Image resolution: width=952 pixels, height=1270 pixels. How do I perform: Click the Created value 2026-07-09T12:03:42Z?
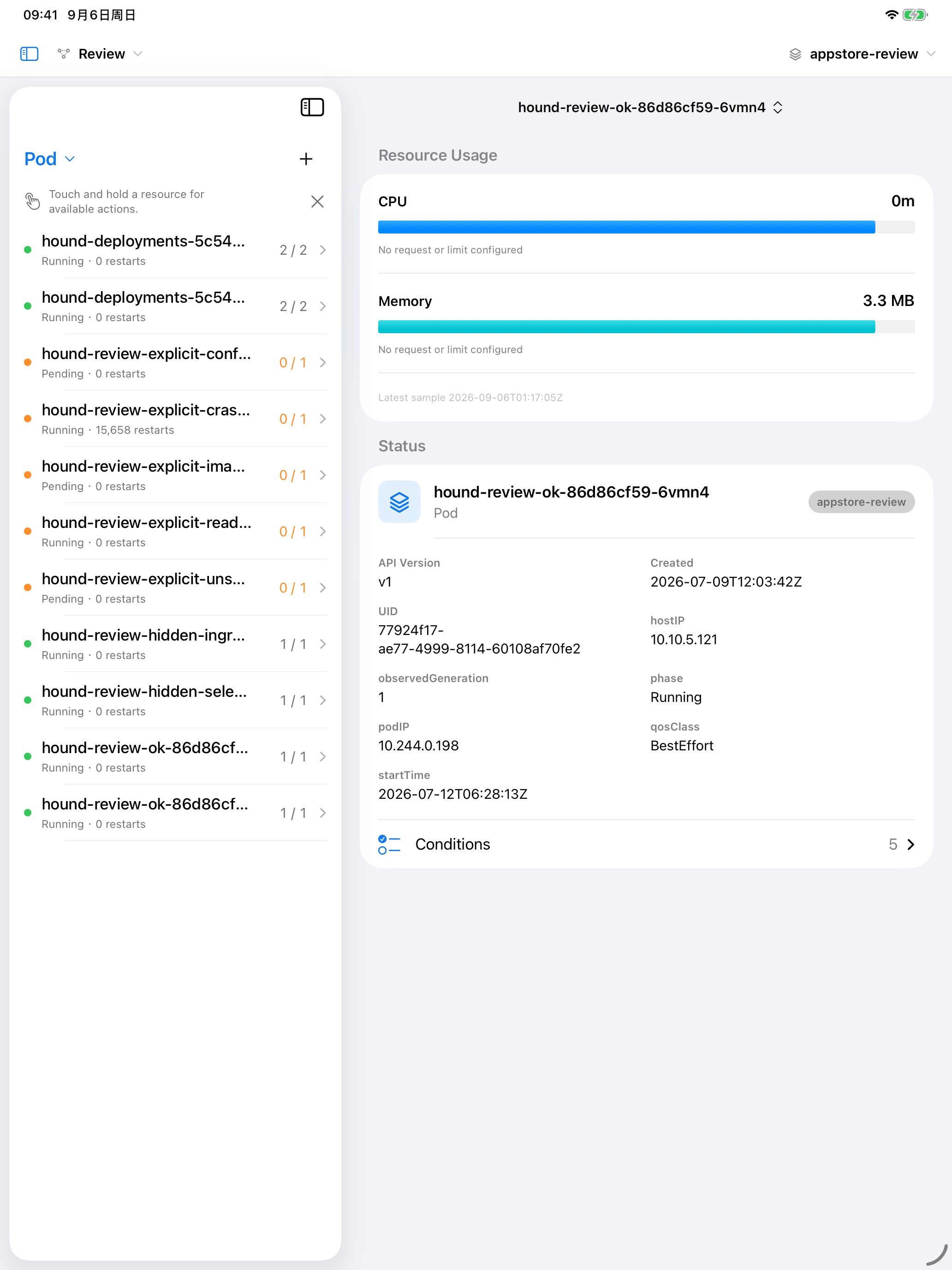pyautogui.click(x=726, y=581)
